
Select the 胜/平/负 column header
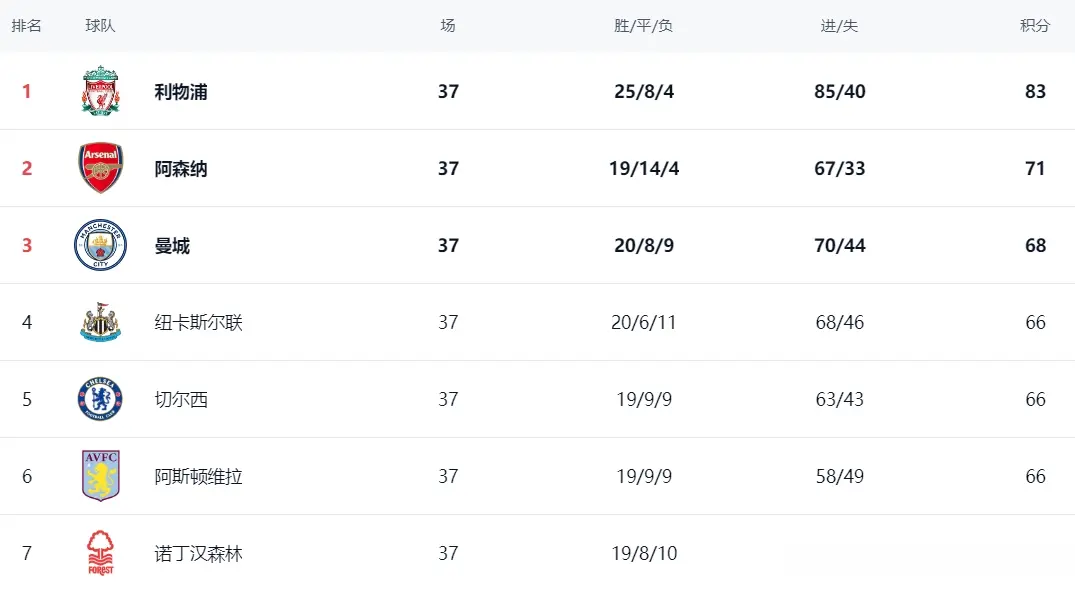(643, 26)
